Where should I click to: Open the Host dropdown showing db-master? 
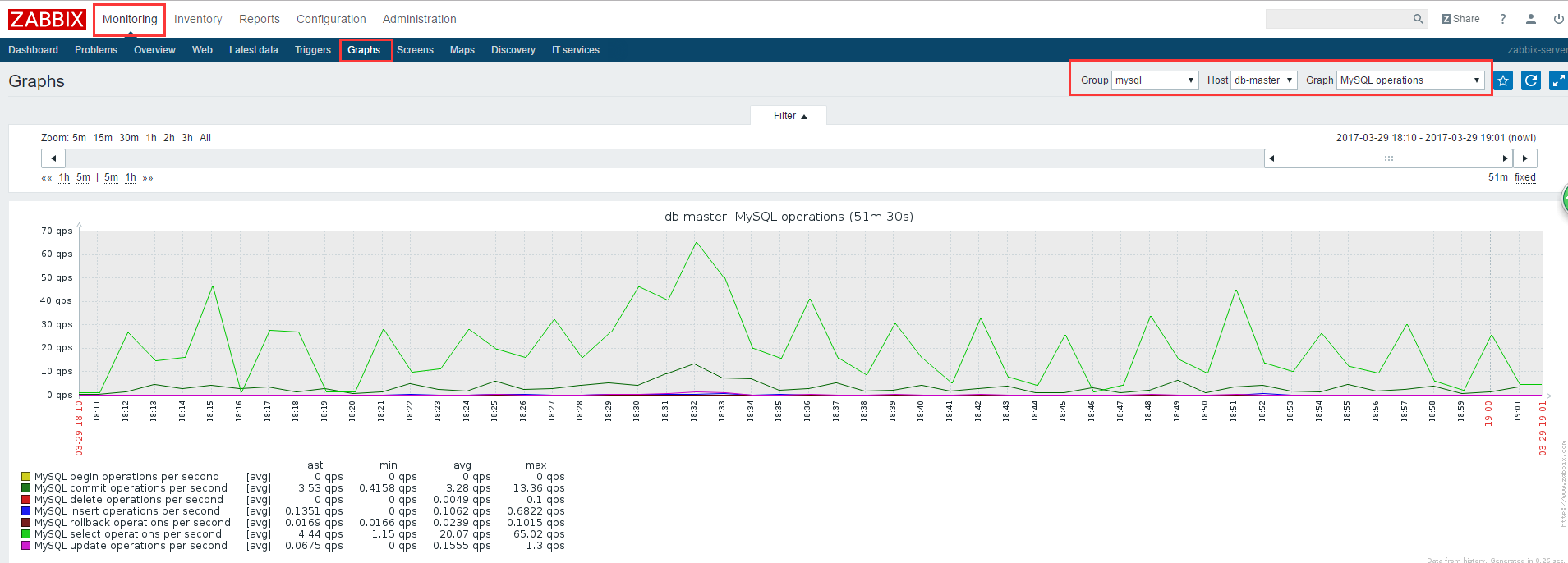tap(1263, 80)
